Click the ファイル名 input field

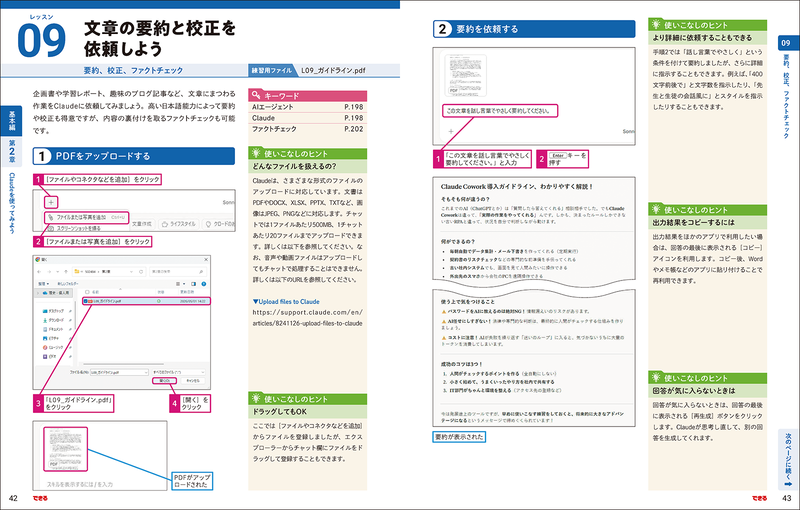tap(119, 372)
